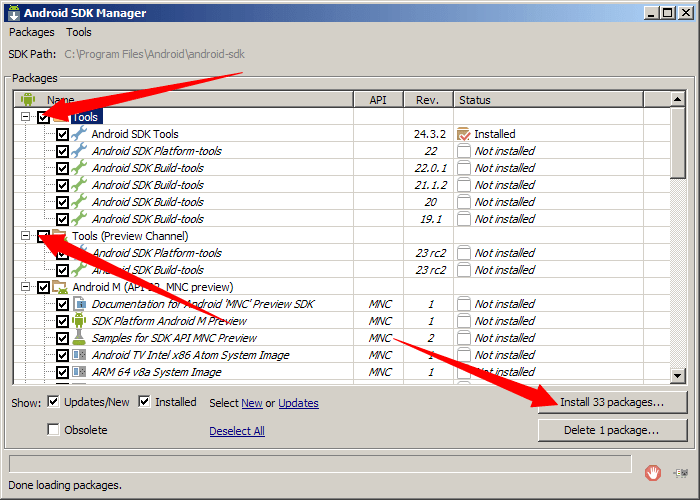This screenshot has width=700, height=500.
Task: Select Samples for SDK API MNC Preview row
Action: [x=342, y=338]
